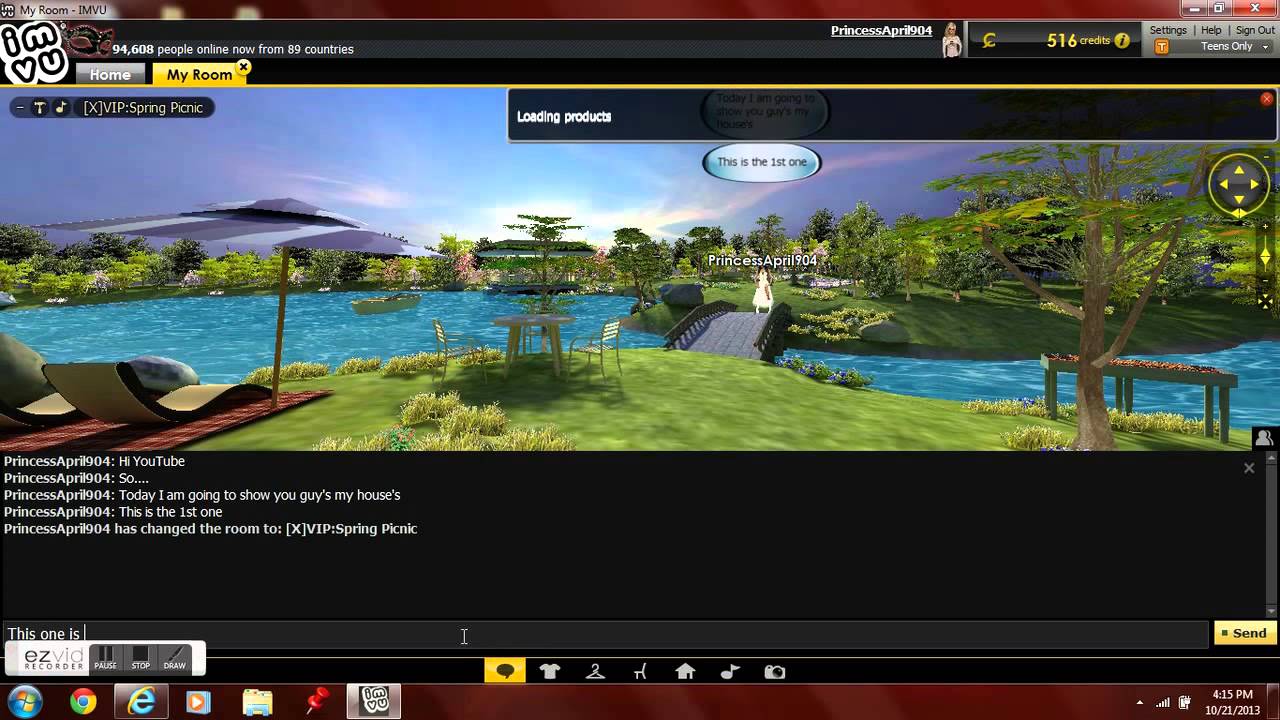
Task: Open the chat mode icon
Action: coord(505,672)
